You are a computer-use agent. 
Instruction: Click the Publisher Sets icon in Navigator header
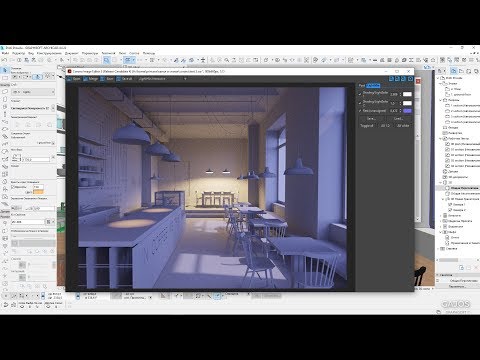pyautogui.click(x=476, y=71)
